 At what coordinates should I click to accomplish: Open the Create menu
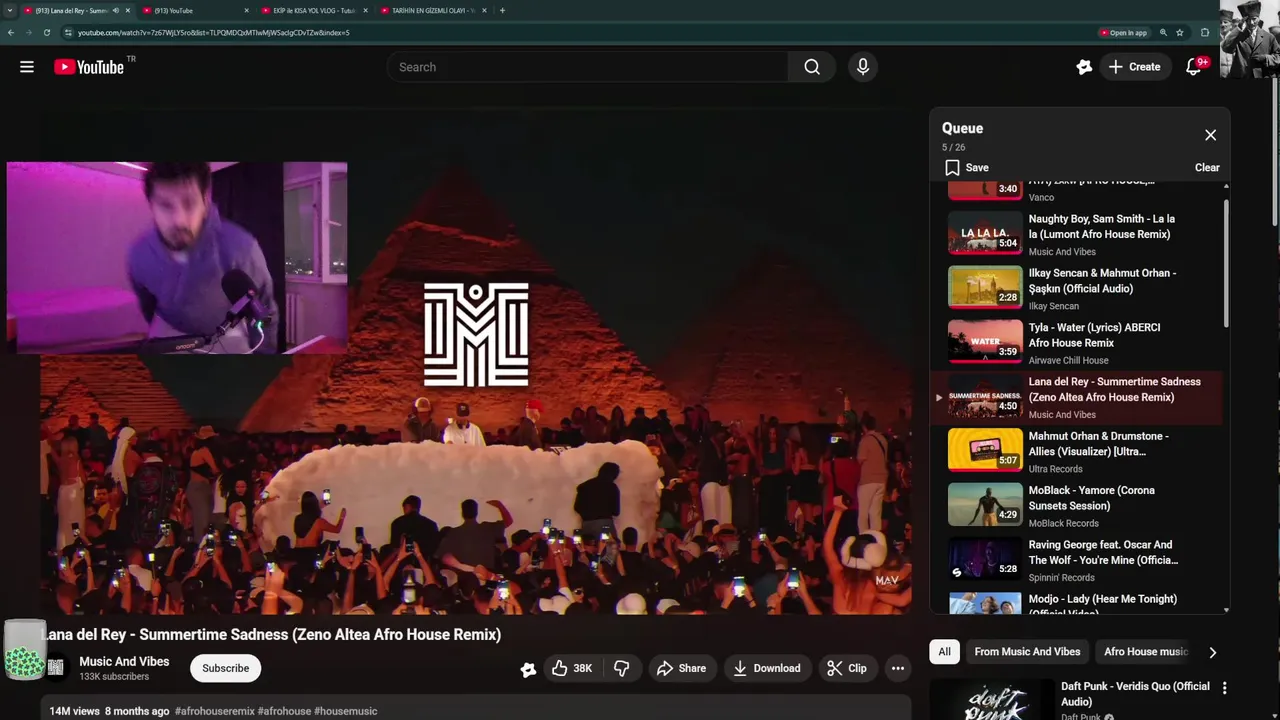(x=1135, y=67)
